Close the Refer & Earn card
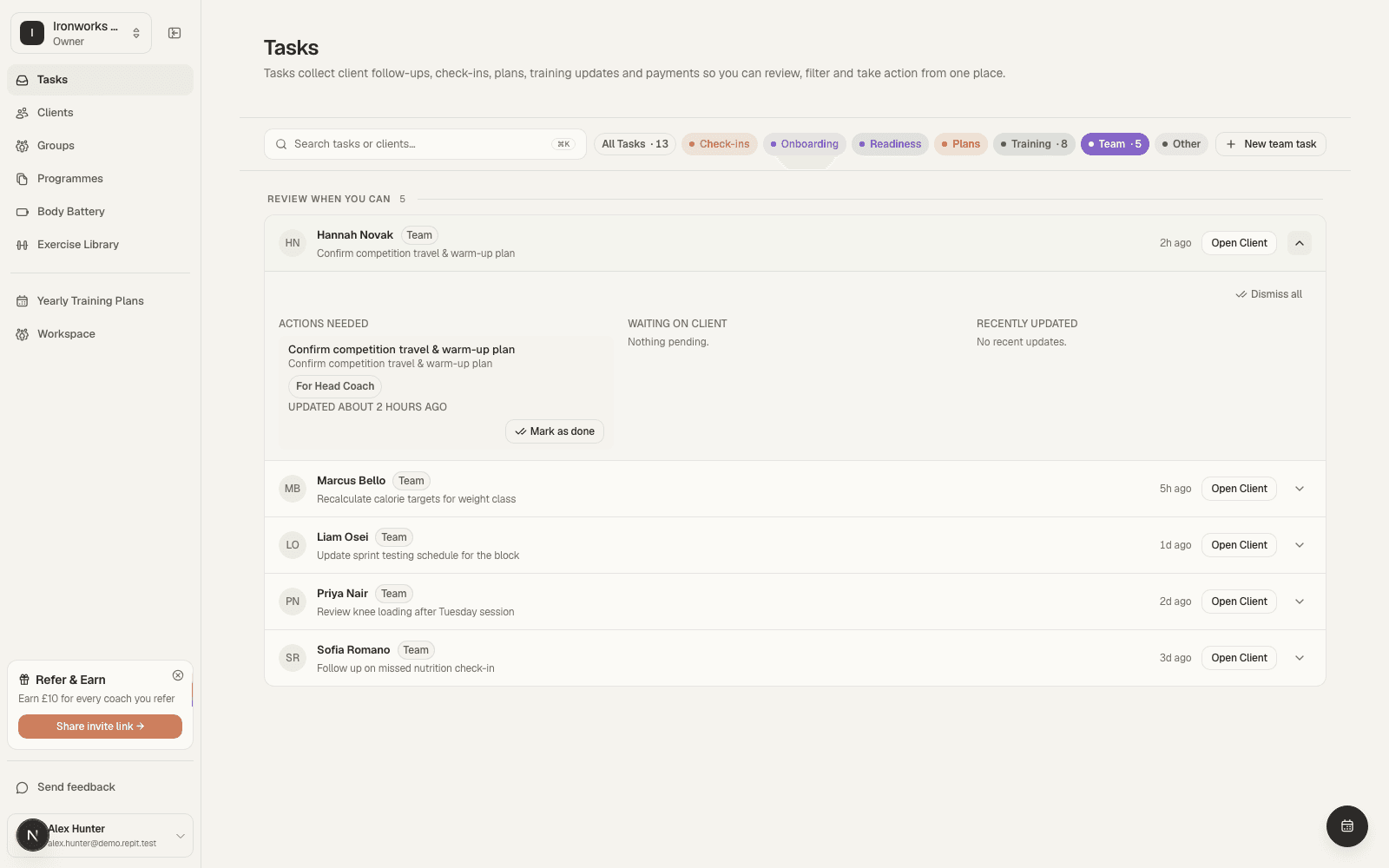Screen dimensions: 1389x868 178,675
